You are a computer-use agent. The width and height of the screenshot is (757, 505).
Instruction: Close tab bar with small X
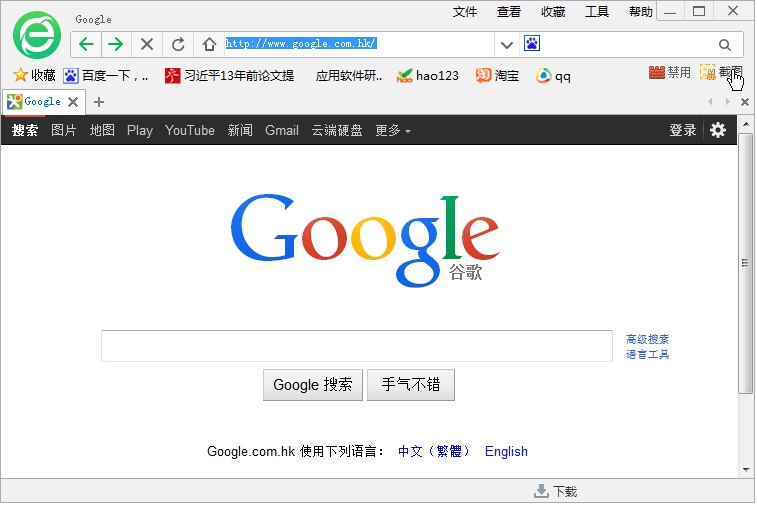coord(745,102)
